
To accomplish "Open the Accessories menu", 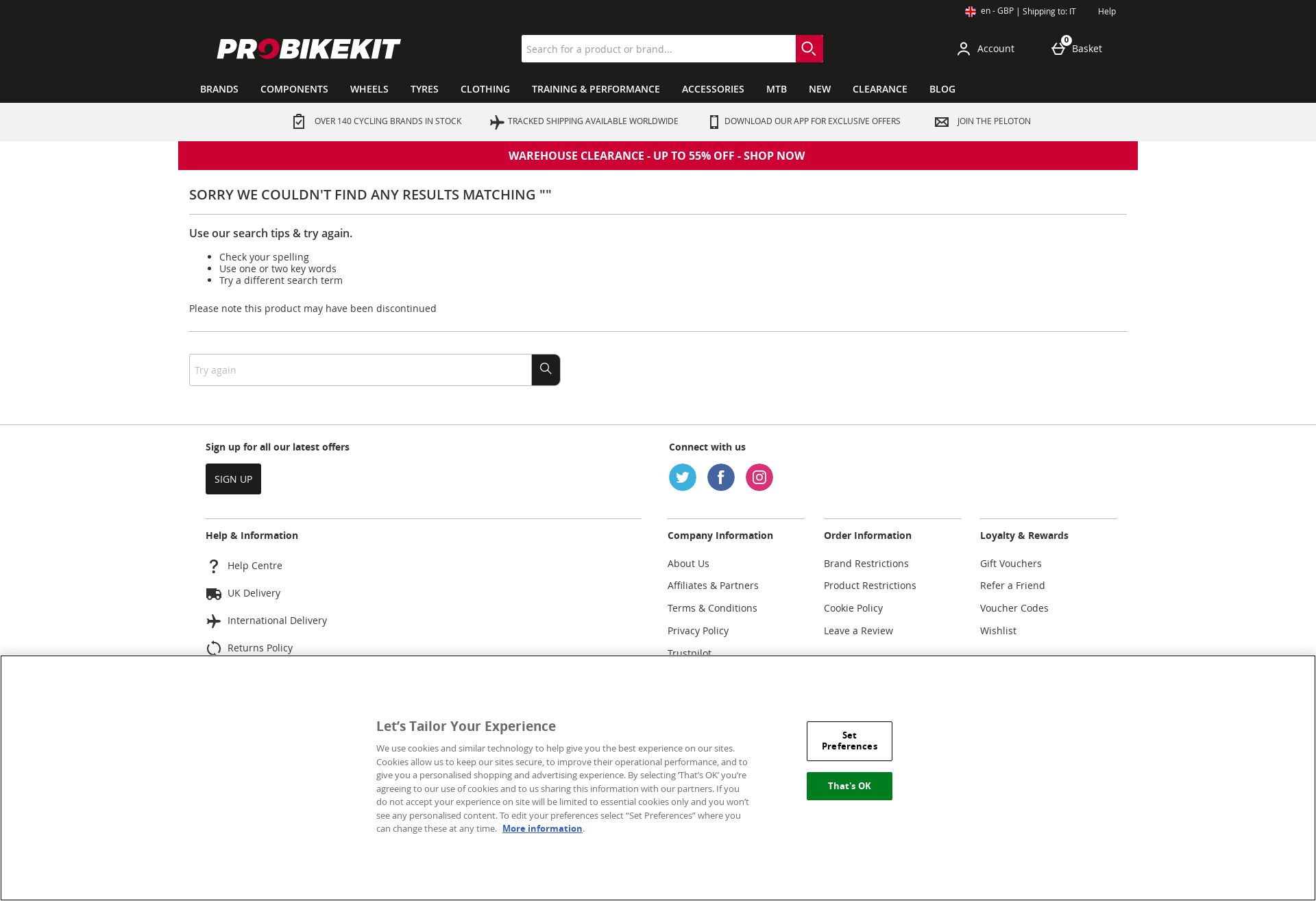I will [713, 89].
